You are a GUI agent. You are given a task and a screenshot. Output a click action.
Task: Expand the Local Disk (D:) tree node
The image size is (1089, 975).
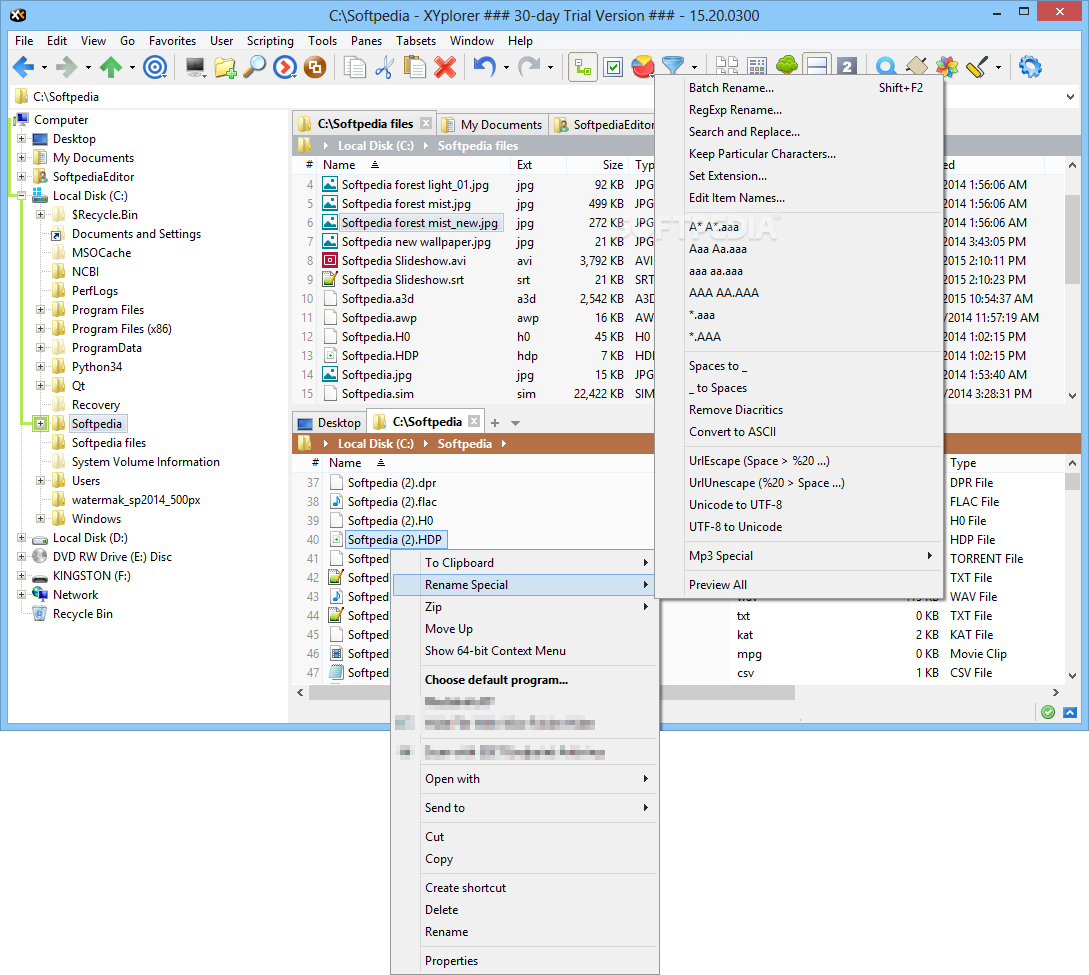click(22, 538)
